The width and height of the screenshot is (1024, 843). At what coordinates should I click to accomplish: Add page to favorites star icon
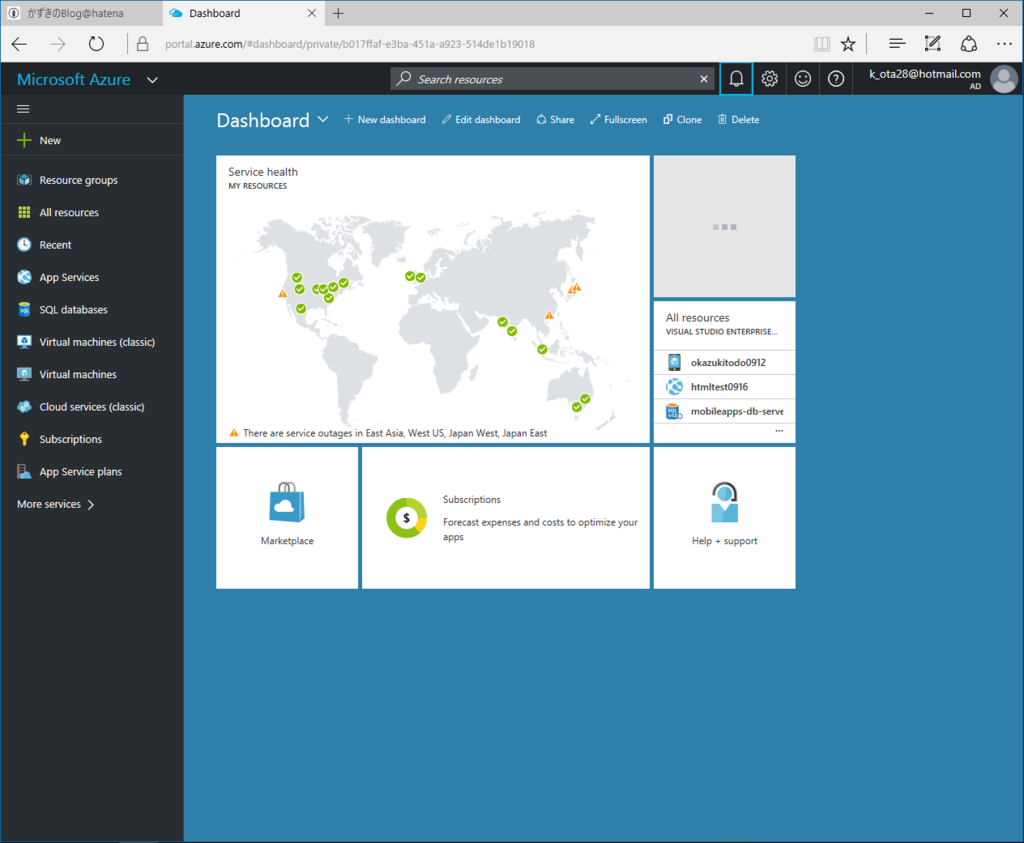pyautogui.click(x=848, y=44)
